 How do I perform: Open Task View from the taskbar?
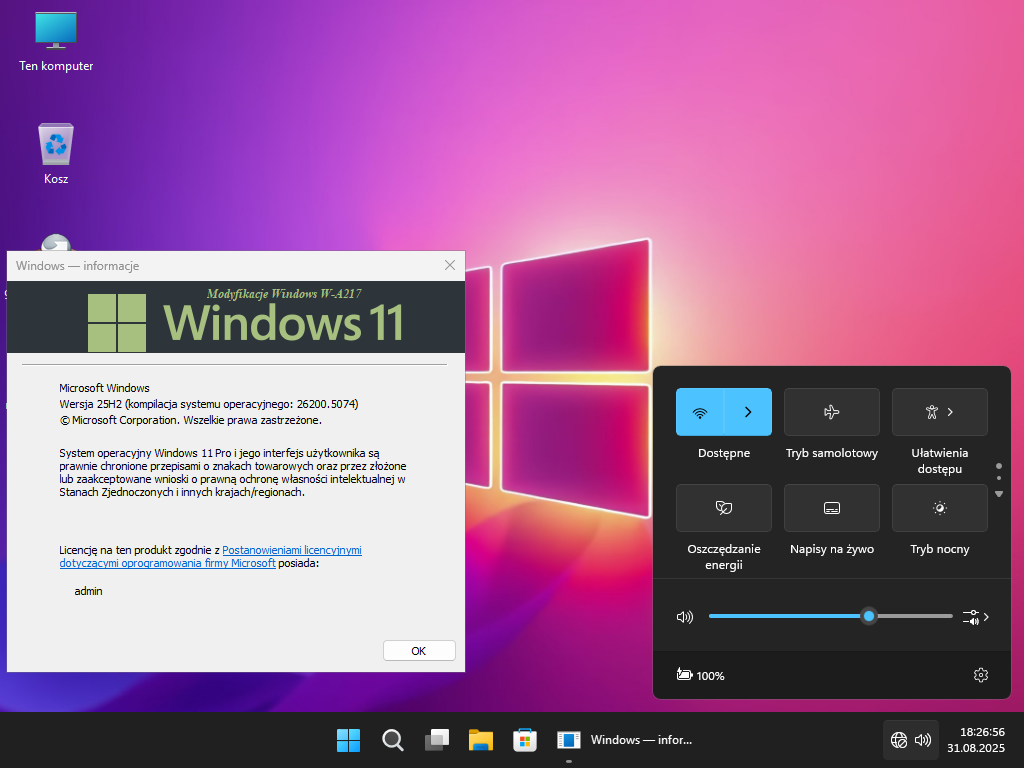(x=437, y=740)
